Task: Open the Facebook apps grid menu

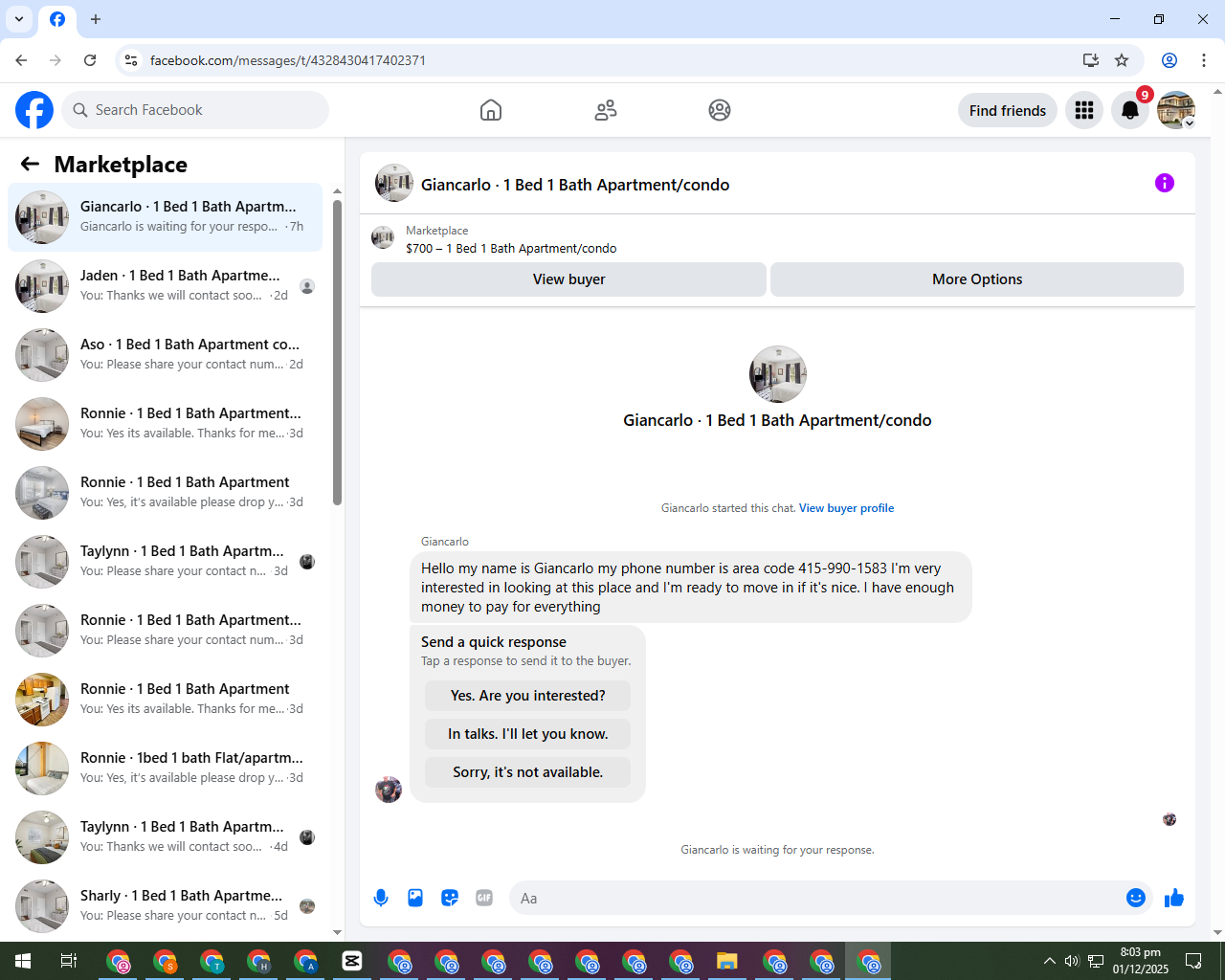Action: point(1084,110)
